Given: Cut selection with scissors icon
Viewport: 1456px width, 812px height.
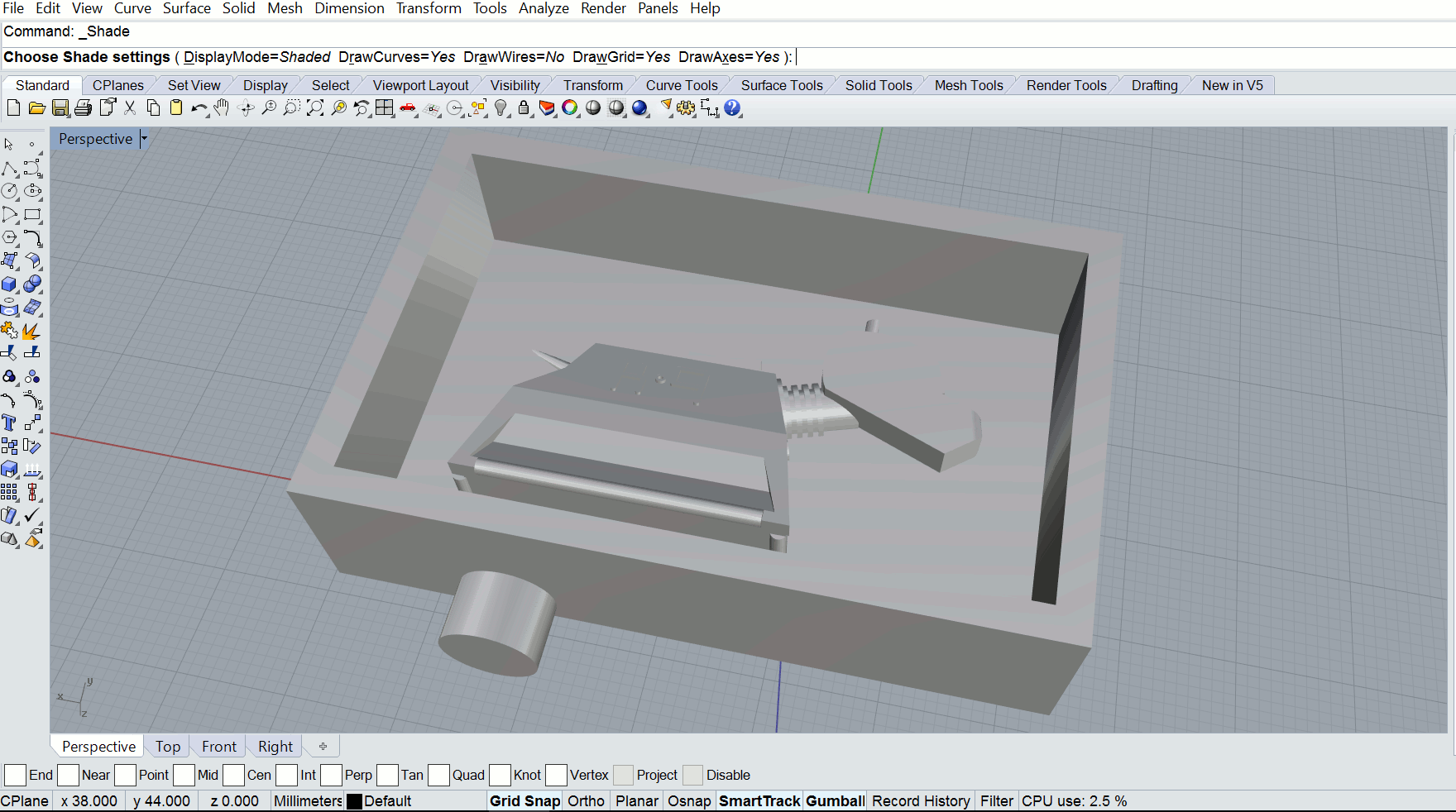Looking at the screenshot, I should point(130,108).
